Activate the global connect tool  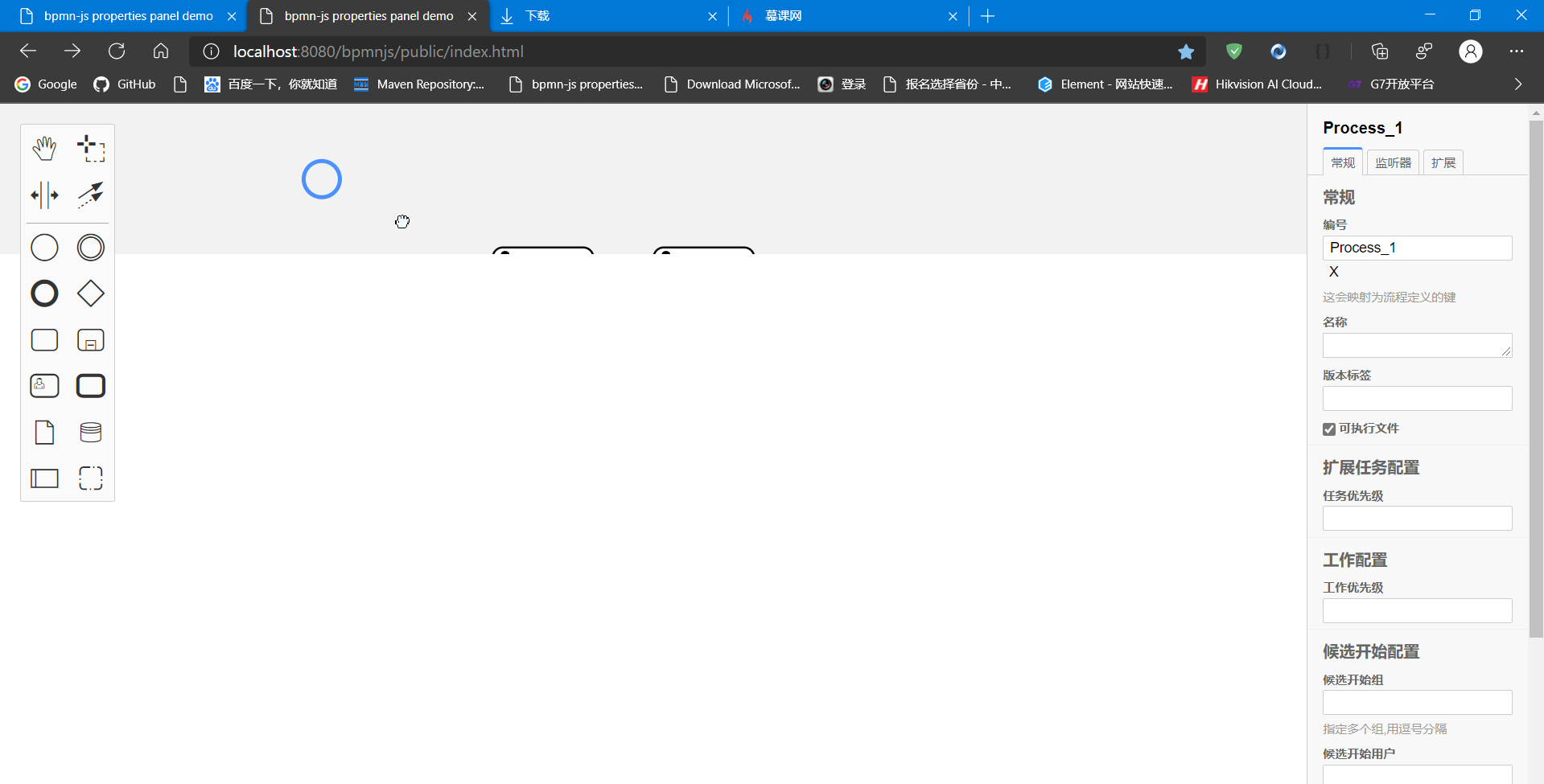(91, 195)
